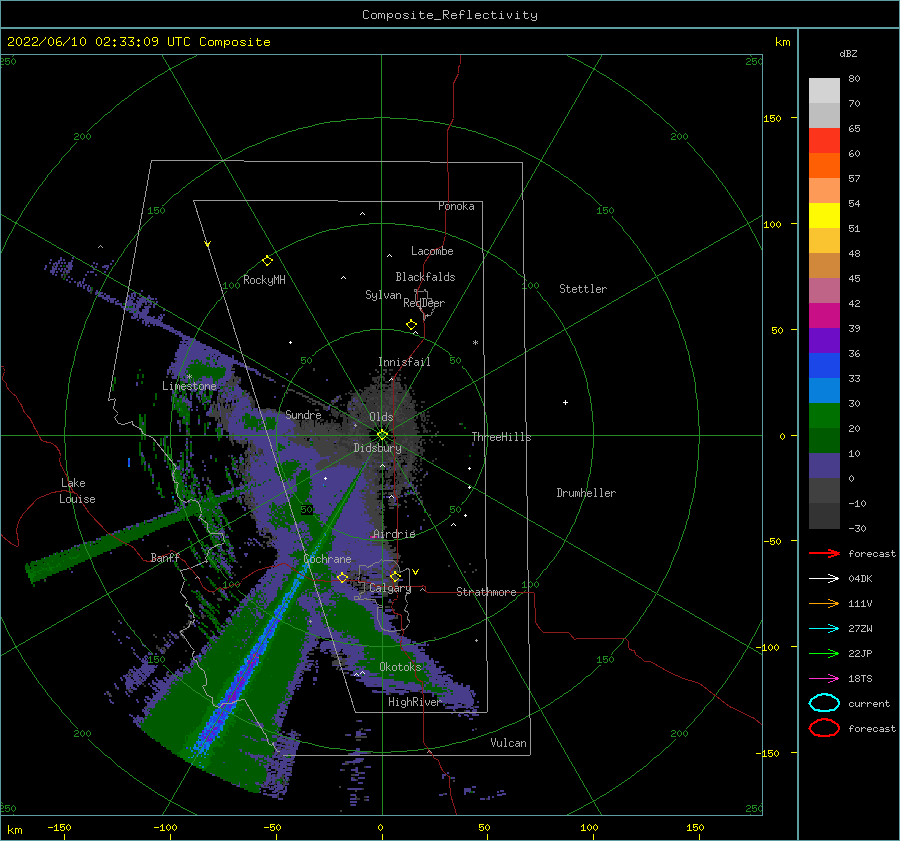Click the 18TS legend label

[x=860, y=679]
